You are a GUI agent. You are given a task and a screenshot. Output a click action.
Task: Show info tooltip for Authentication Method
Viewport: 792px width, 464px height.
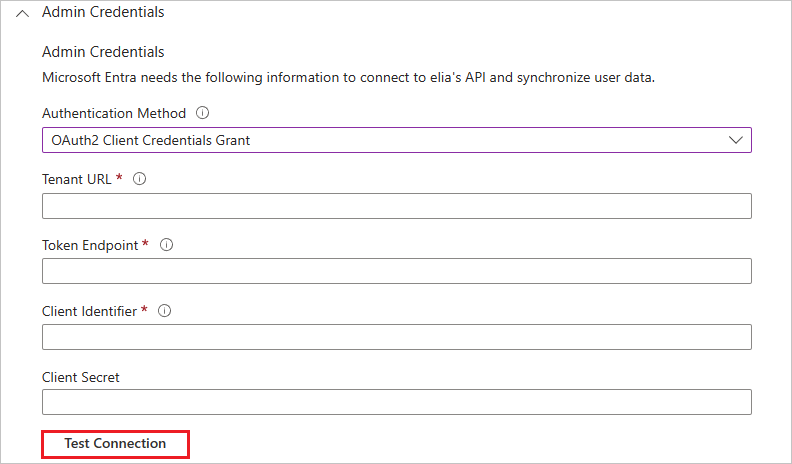(x=203, y=113)
